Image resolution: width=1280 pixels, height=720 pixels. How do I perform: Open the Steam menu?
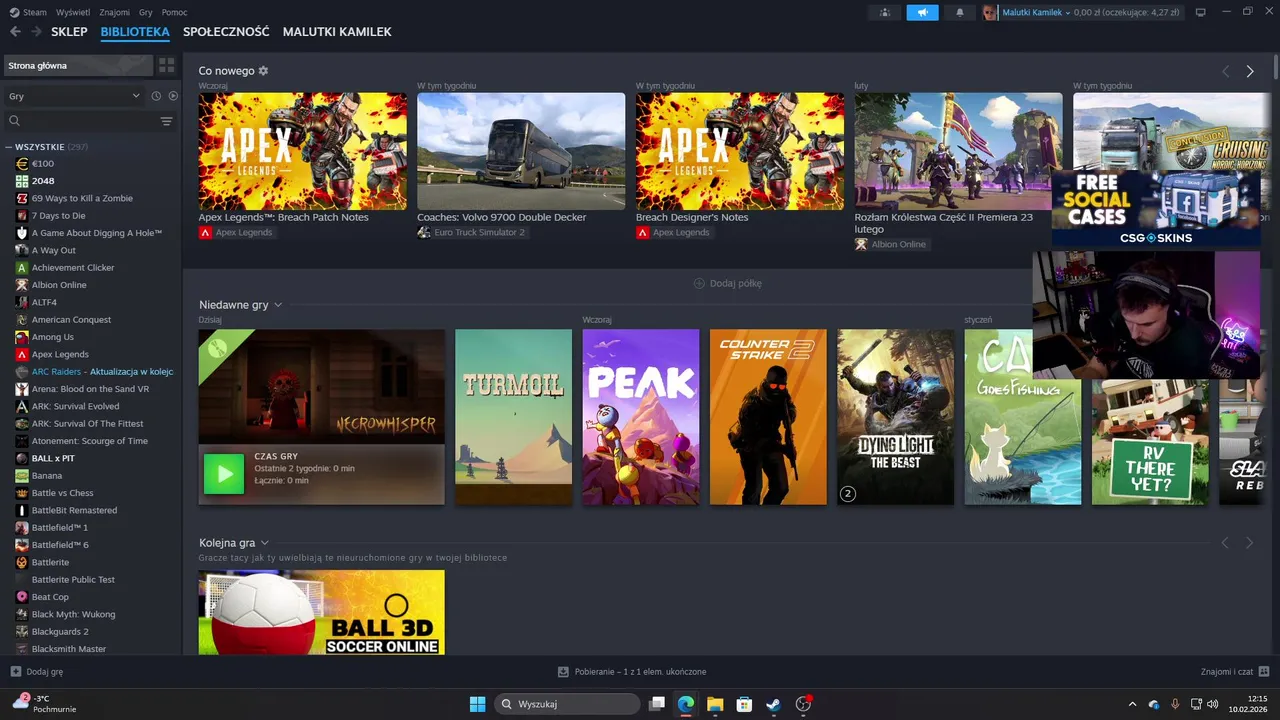(28, 12)
